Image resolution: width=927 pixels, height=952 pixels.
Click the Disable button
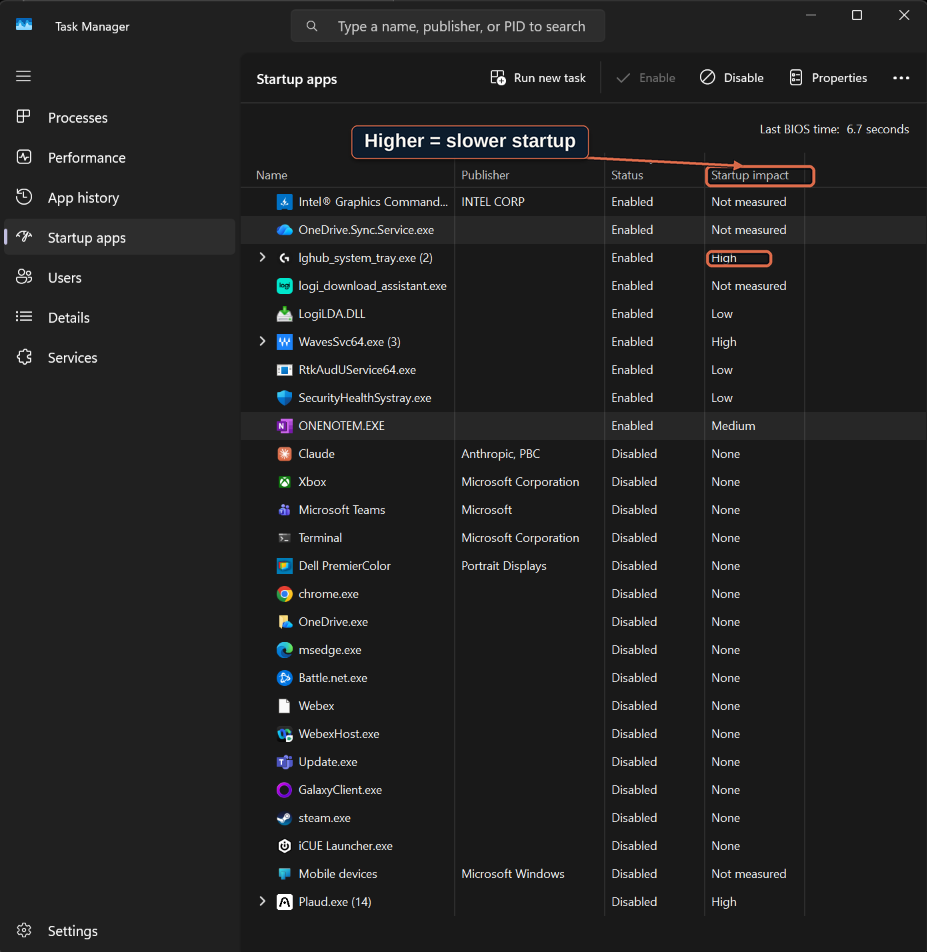[732, 78]
